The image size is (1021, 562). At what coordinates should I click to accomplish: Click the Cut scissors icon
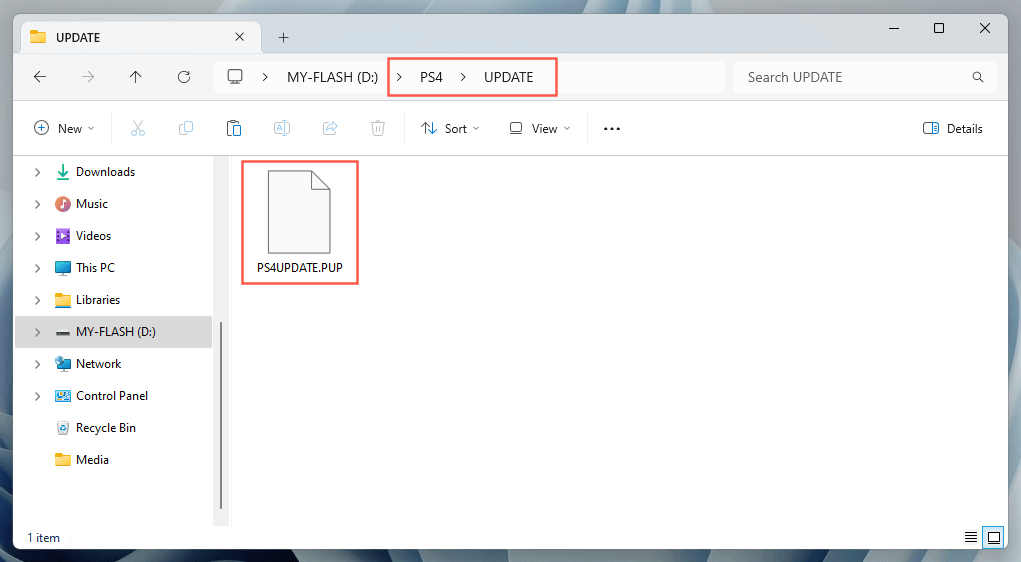tap(138, 128)
